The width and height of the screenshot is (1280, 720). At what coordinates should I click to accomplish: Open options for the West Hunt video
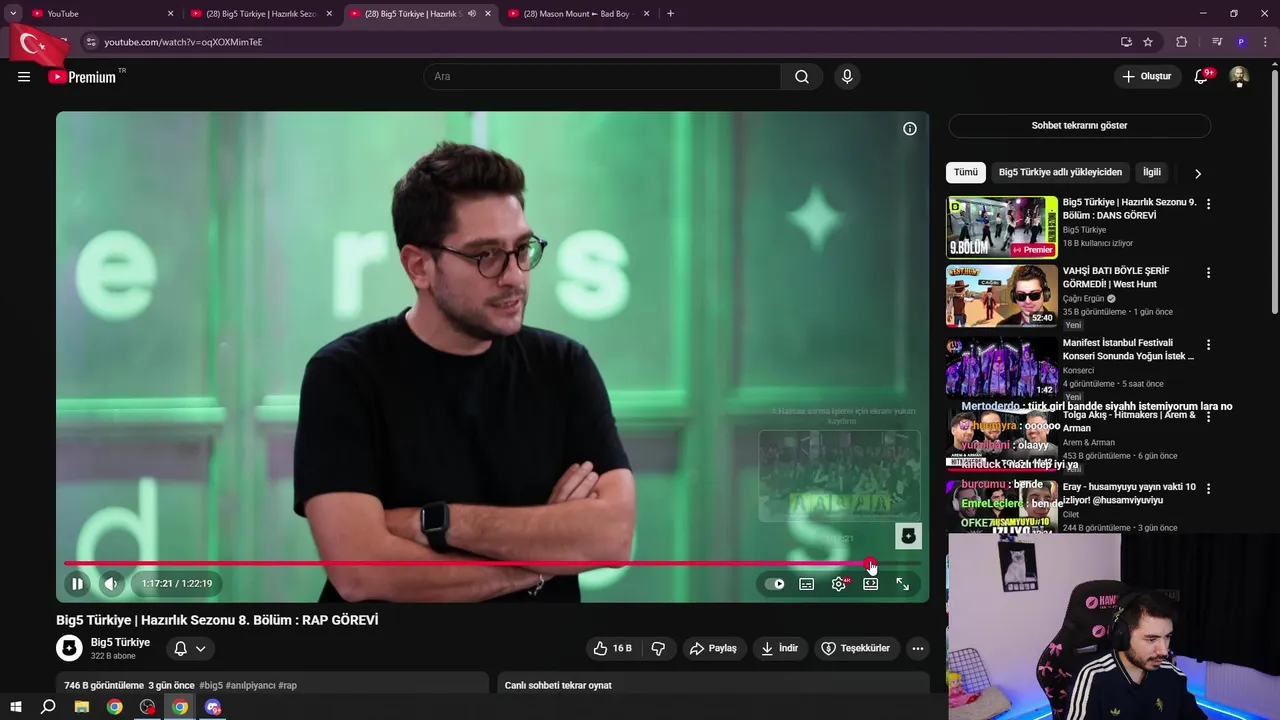(x=1208, y=272)
